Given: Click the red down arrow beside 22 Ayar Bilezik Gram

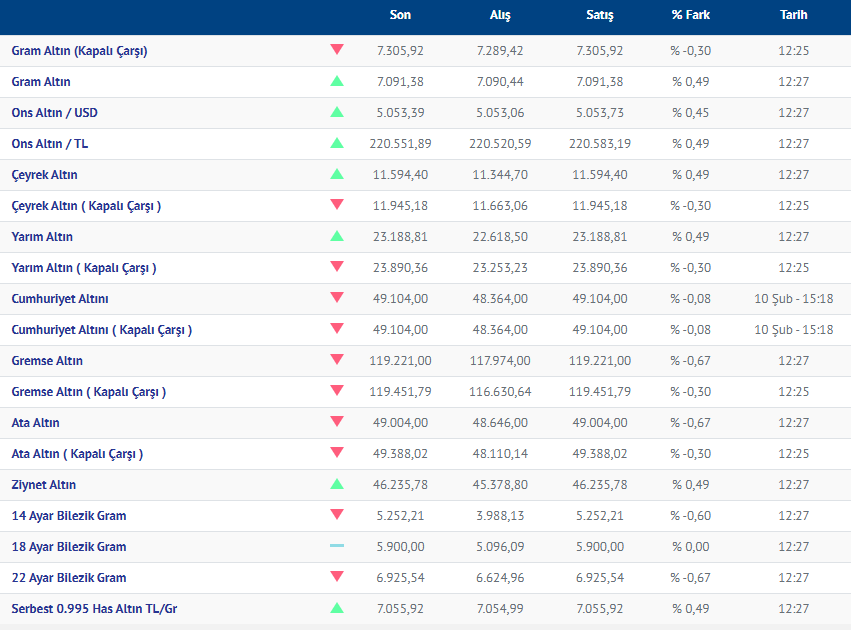Looking at the screenshot, I should (x=336, y=577).
